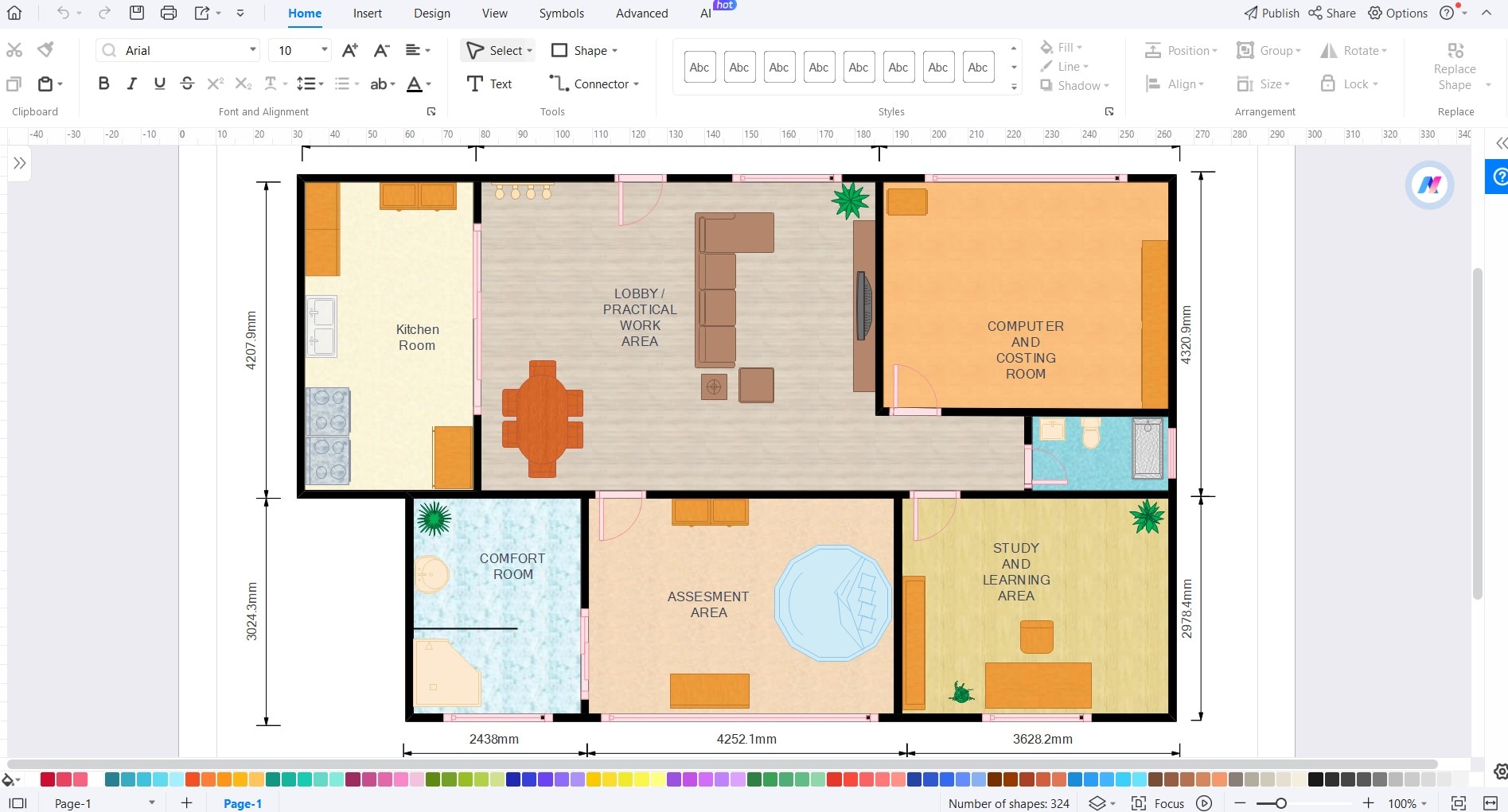Viewport: 1508px width, 812px height.
Task: Apply subscript formatting
Action: pyautogui.click(x=244, y=84)
